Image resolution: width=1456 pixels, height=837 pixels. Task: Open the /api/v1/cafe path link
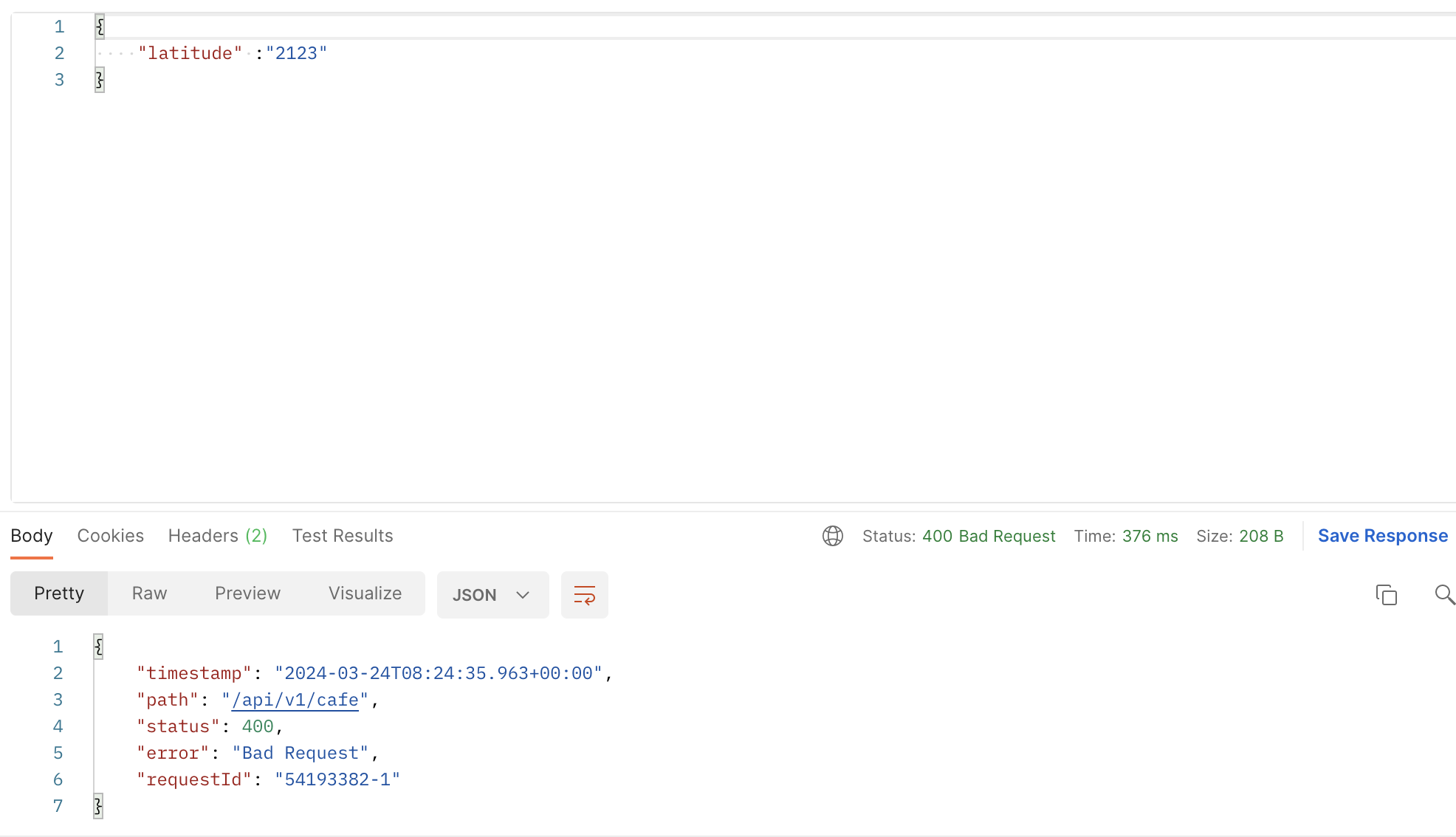point(295,700)
